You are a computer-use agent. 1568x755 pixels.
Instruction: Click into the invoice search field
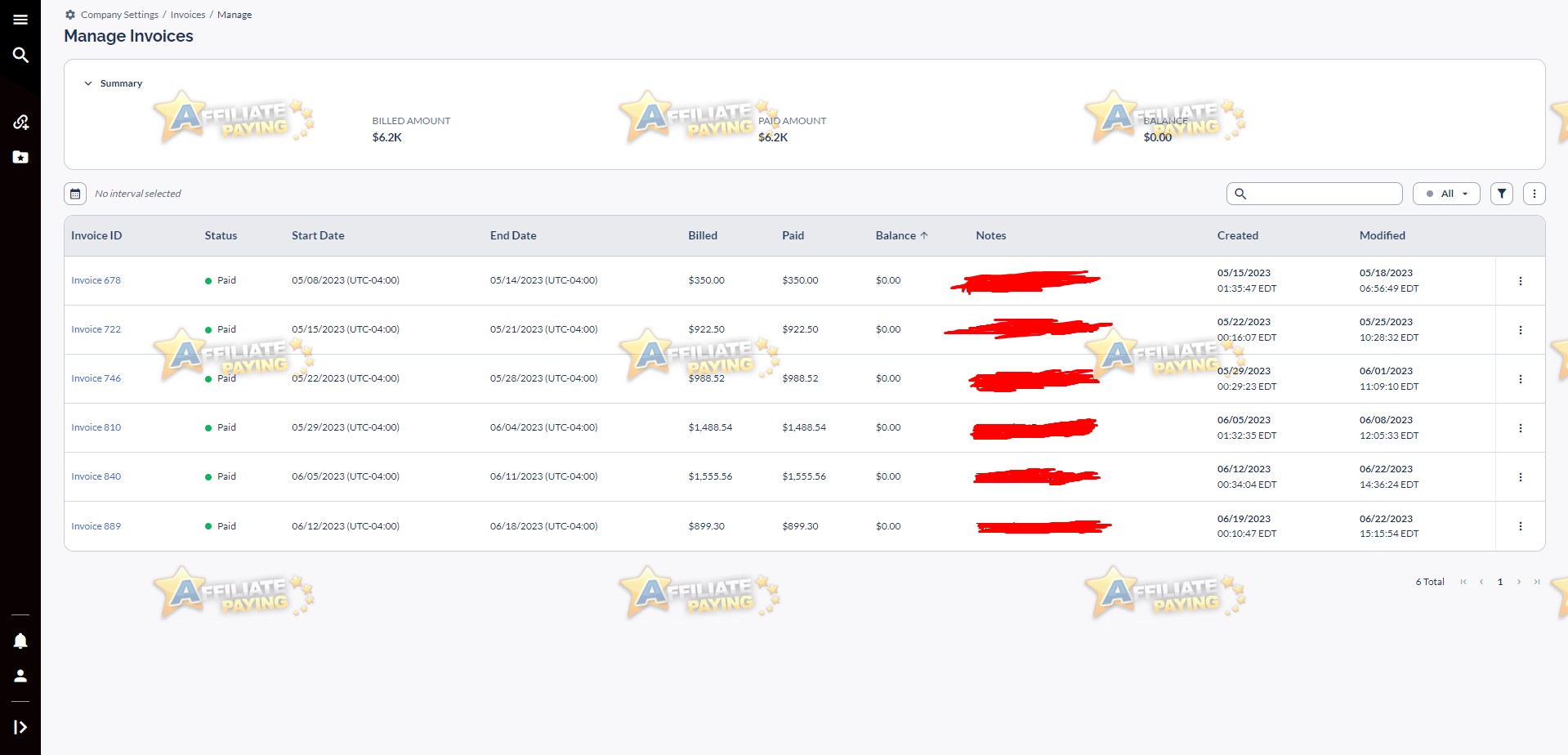[1314, 194]
